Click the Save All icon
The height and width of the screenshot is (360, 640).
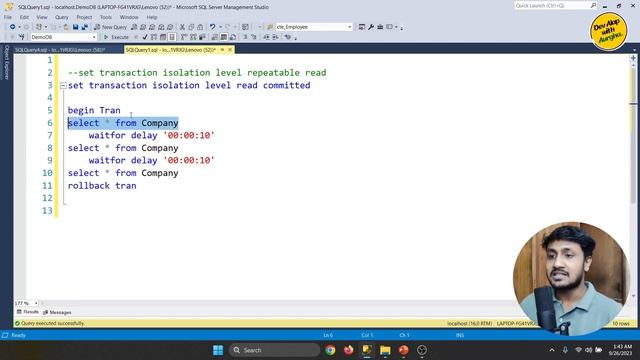click(x=84, y=27)
